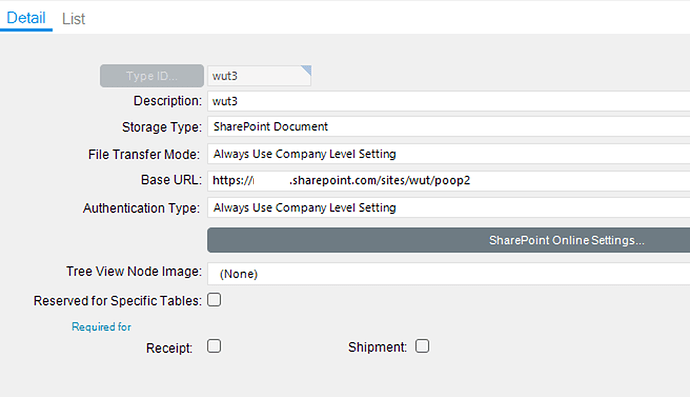The height and width of the screenshot is (397, 690).
Task: Switch to the Detail tab
Action: click(x=26, y=18)
